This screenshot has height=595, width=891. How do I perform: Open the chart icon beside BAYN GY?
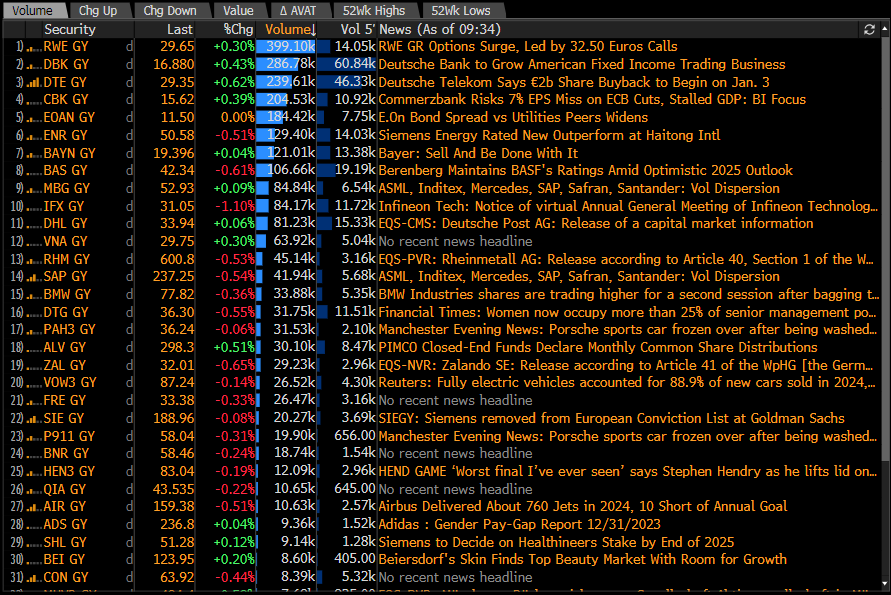[34, 153]
